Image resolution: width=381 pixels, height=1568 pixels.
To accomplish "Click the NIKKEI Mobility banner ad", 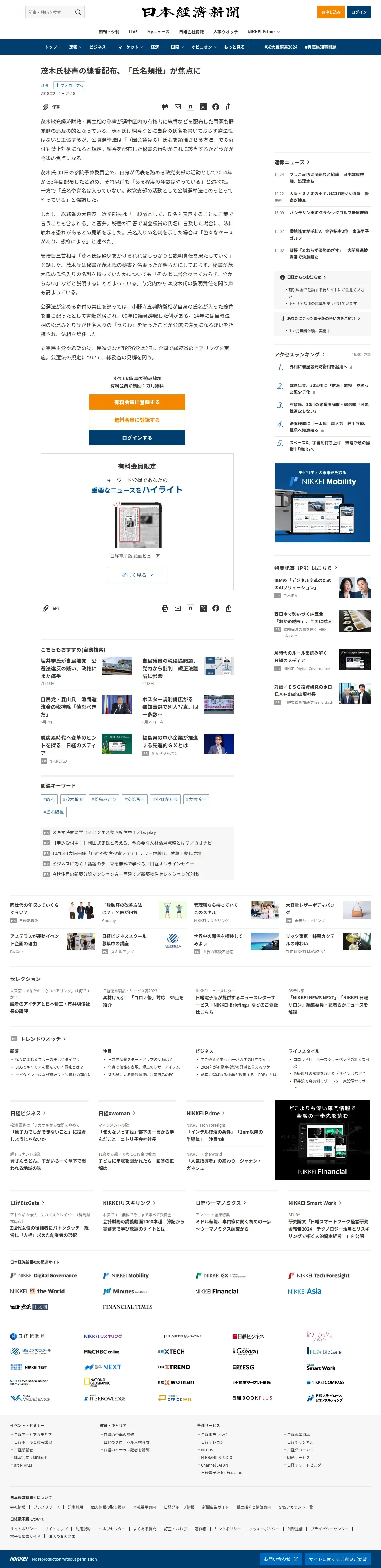I will 323,502.
